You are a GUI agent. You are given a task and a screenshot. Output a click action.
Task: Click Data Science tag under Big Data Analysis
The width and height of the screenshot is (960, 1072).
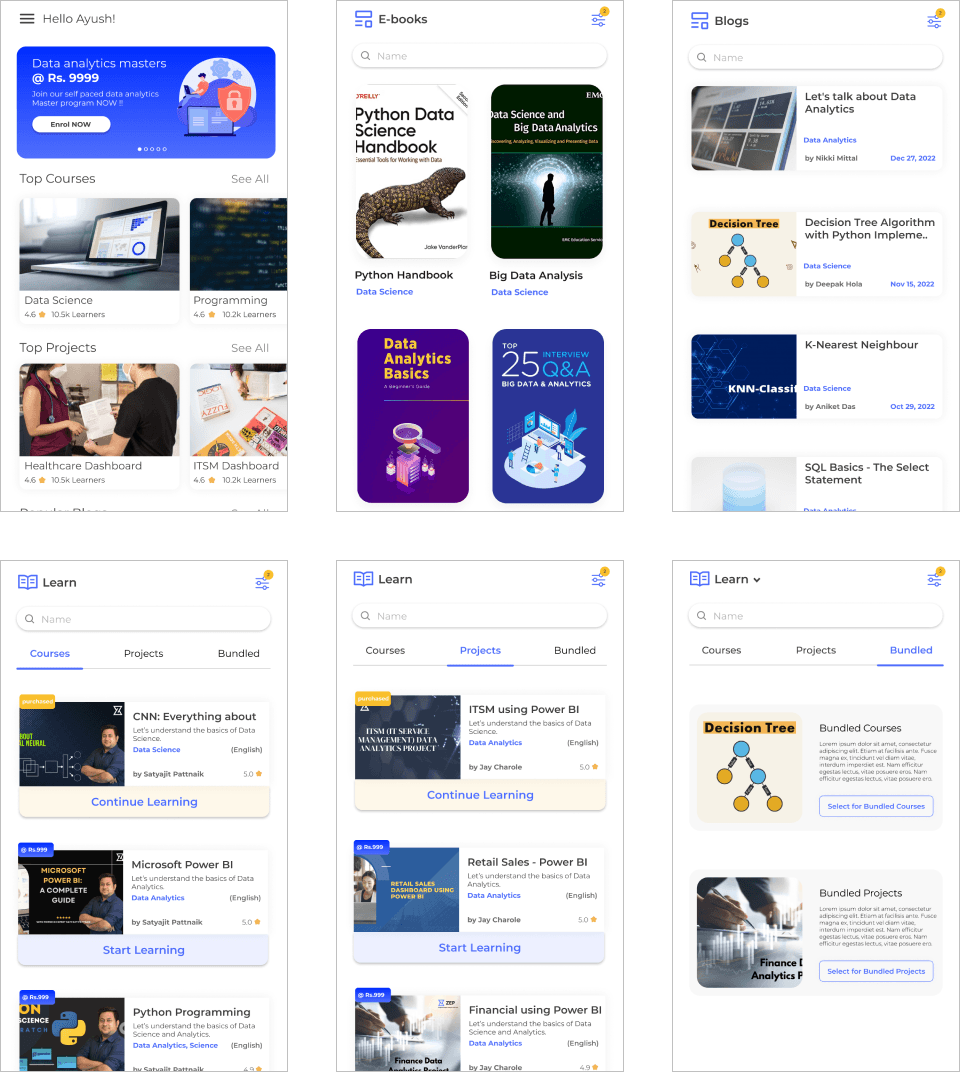tap(520, 292)
